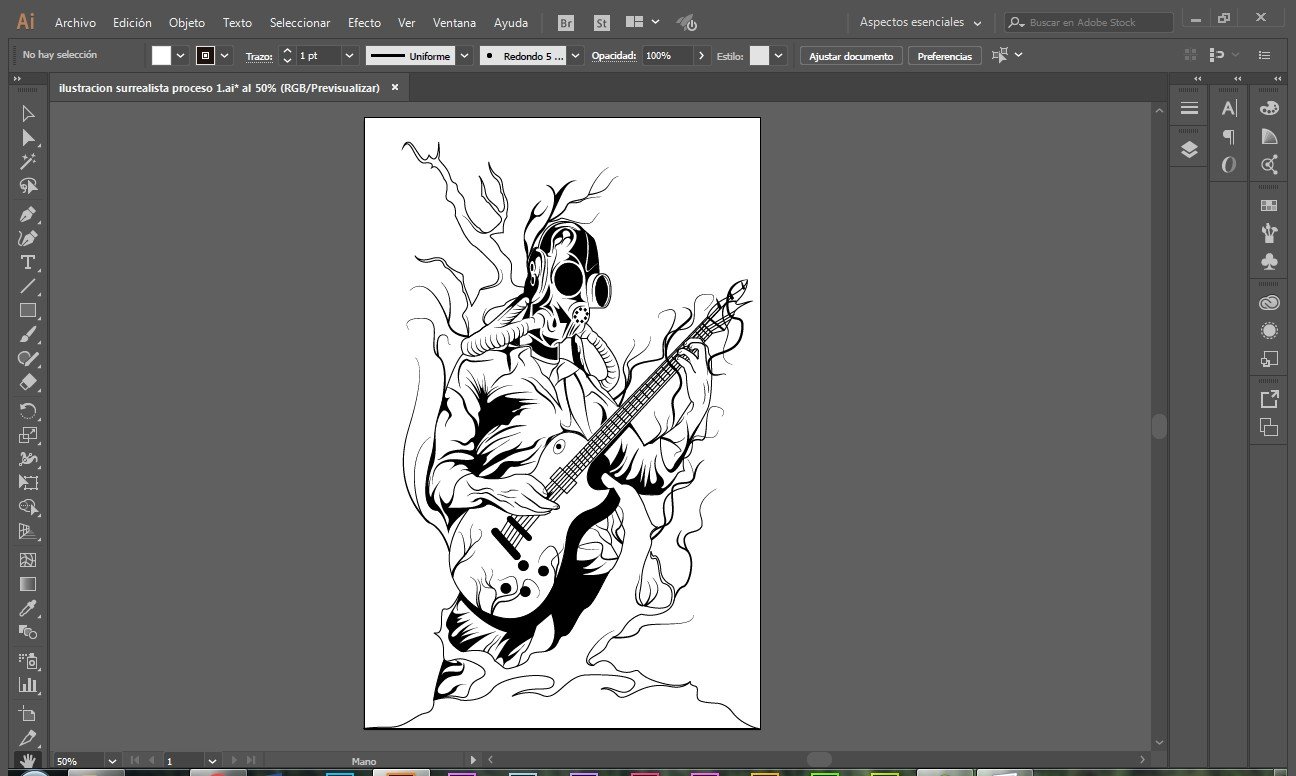Open the Paragraph panel icon
Screen dimensions: 1296x776
1229,137
